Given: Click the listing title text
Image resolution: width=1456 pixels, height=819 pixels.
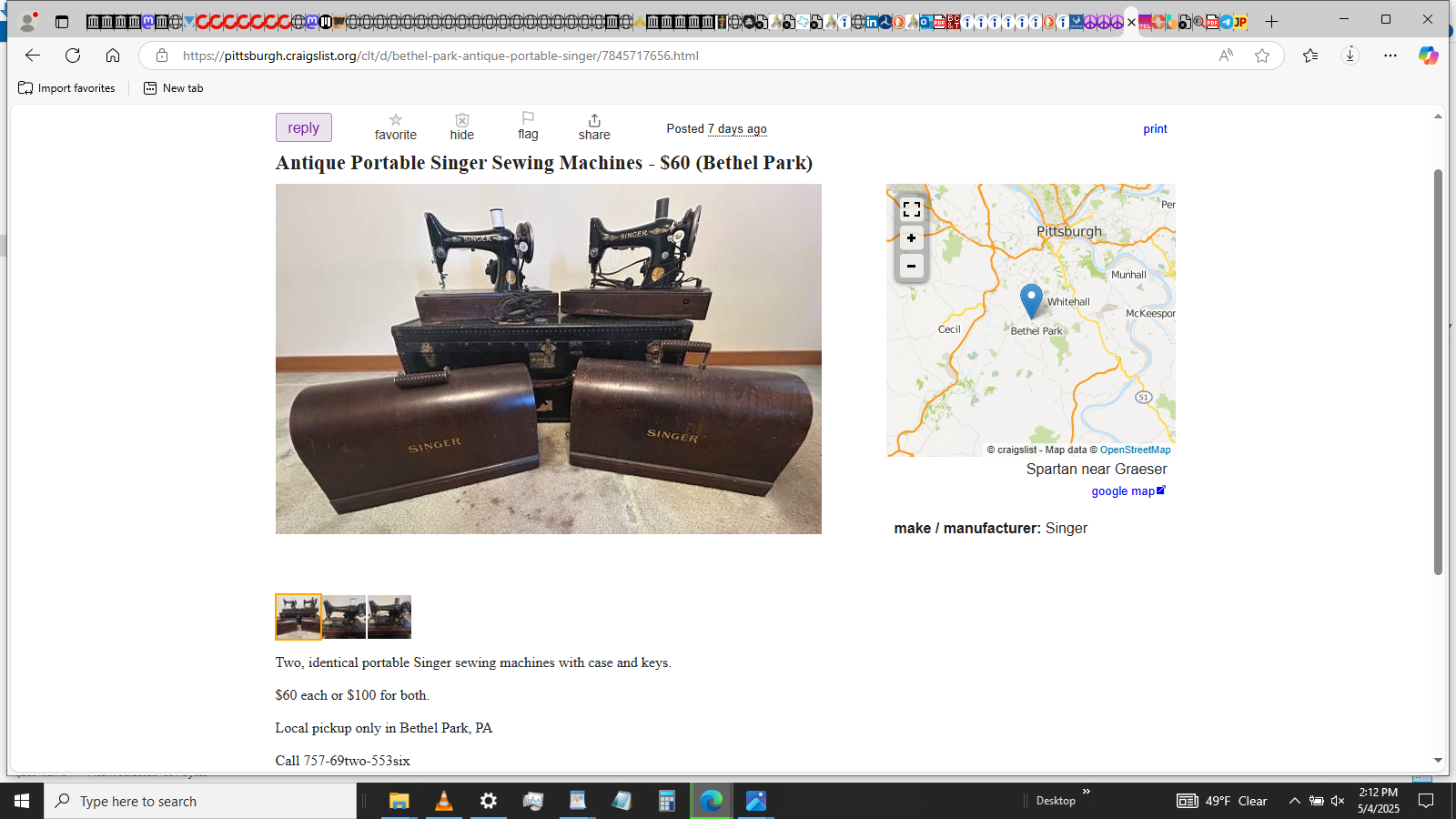Looking at the screenshot, I should tap(544, 163).
